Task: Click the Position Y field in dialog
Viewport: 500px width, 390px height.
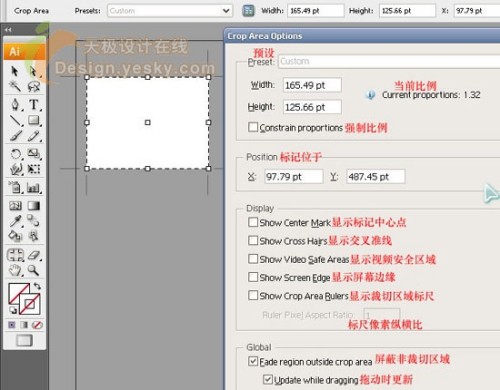Action: 376,177
